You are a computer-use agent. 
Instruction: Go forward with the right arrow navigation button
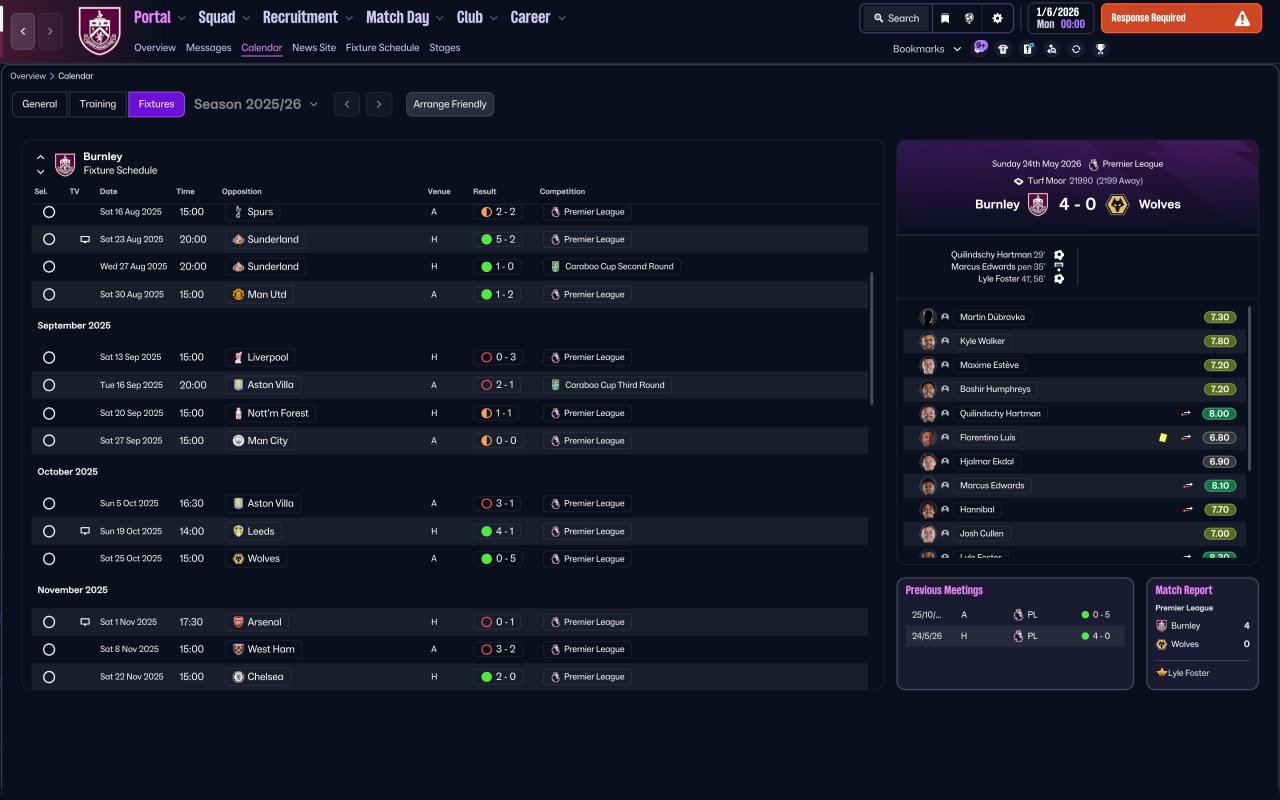click(50, 32)
